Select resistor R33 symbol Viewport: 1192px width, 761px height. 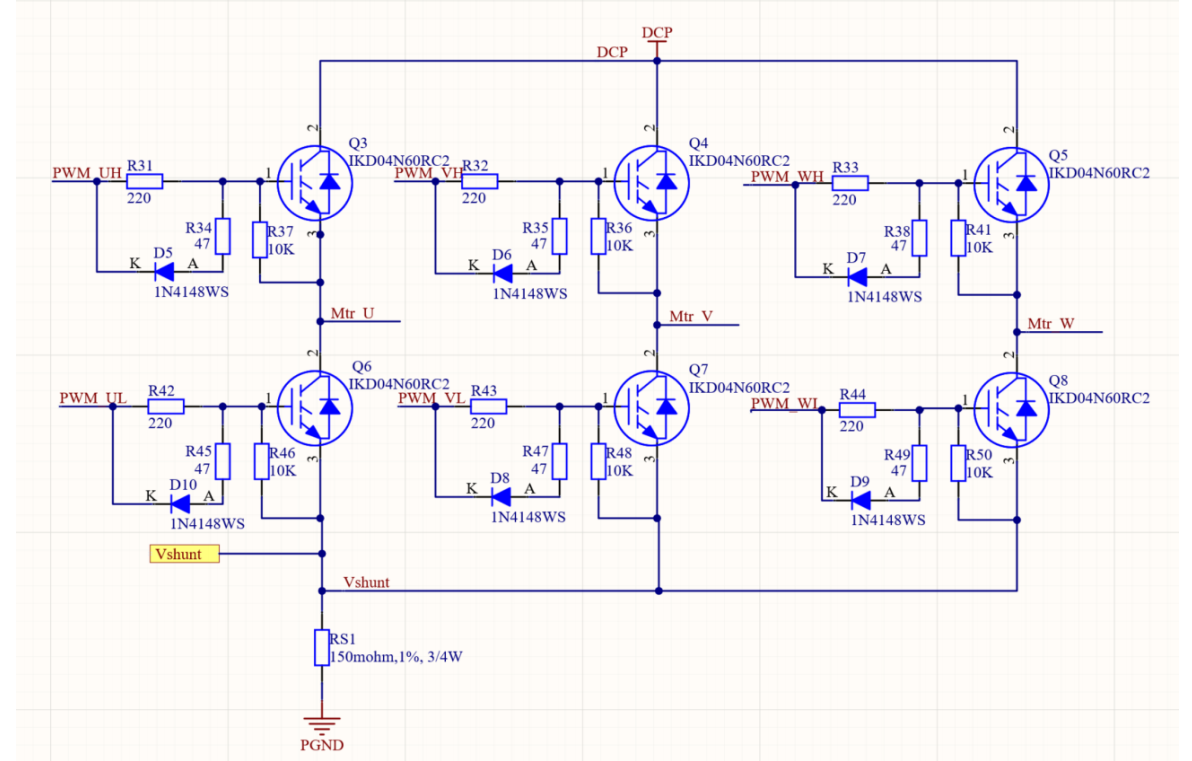850,182
